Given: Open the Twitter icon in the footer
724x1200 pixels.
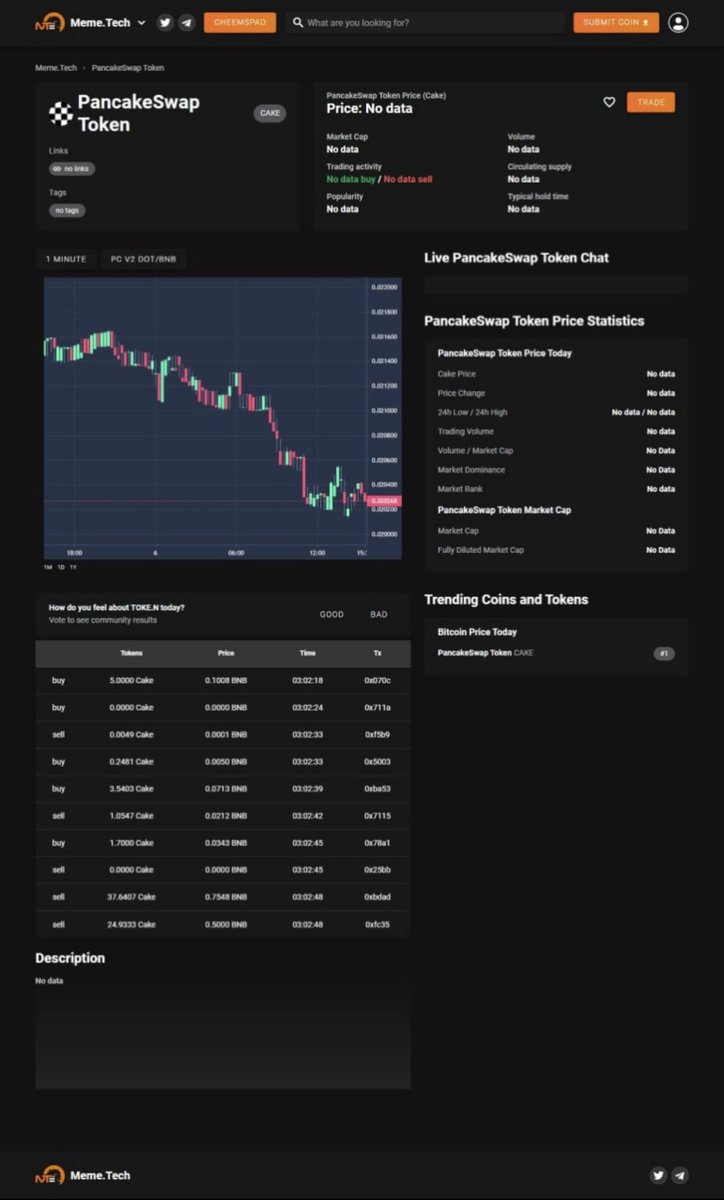Looking at the screenshot, I should tap(658, 1176).
